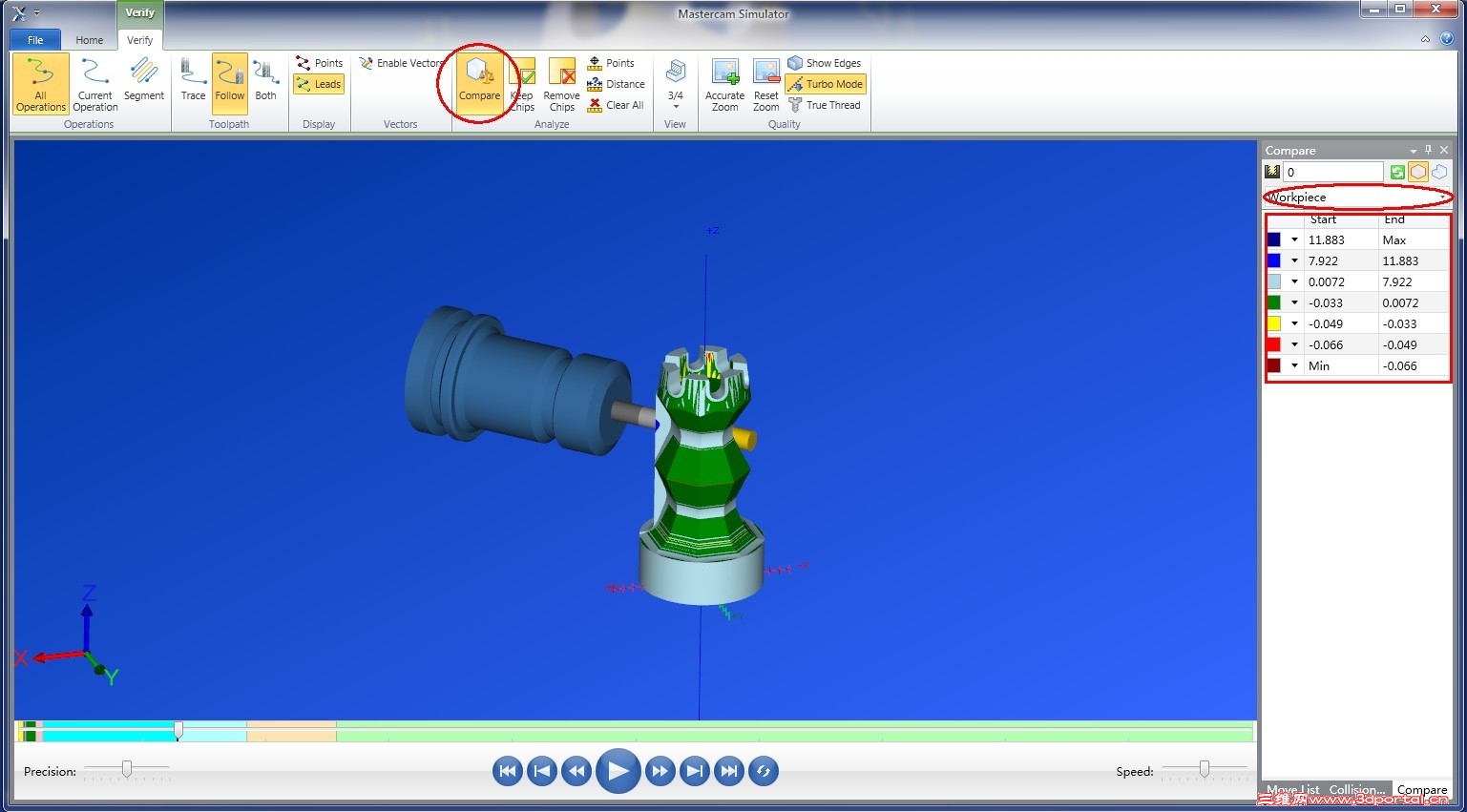Close the Compare panel

(x=1444, y=150)
